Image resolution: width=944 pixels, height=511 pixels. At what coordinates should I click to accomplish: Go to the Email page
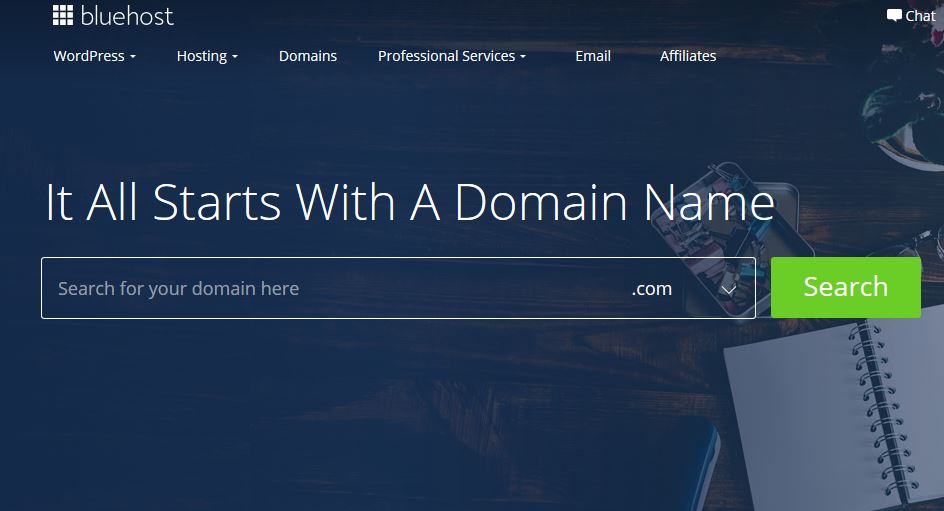click(x=593, y=56)
